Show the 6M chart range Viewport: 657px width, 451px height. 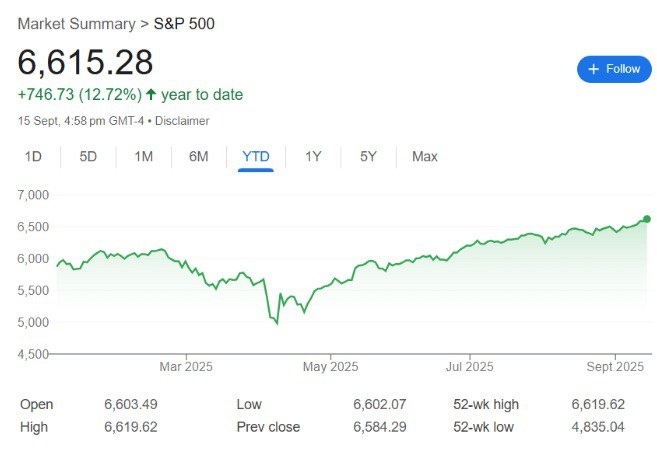199,156
